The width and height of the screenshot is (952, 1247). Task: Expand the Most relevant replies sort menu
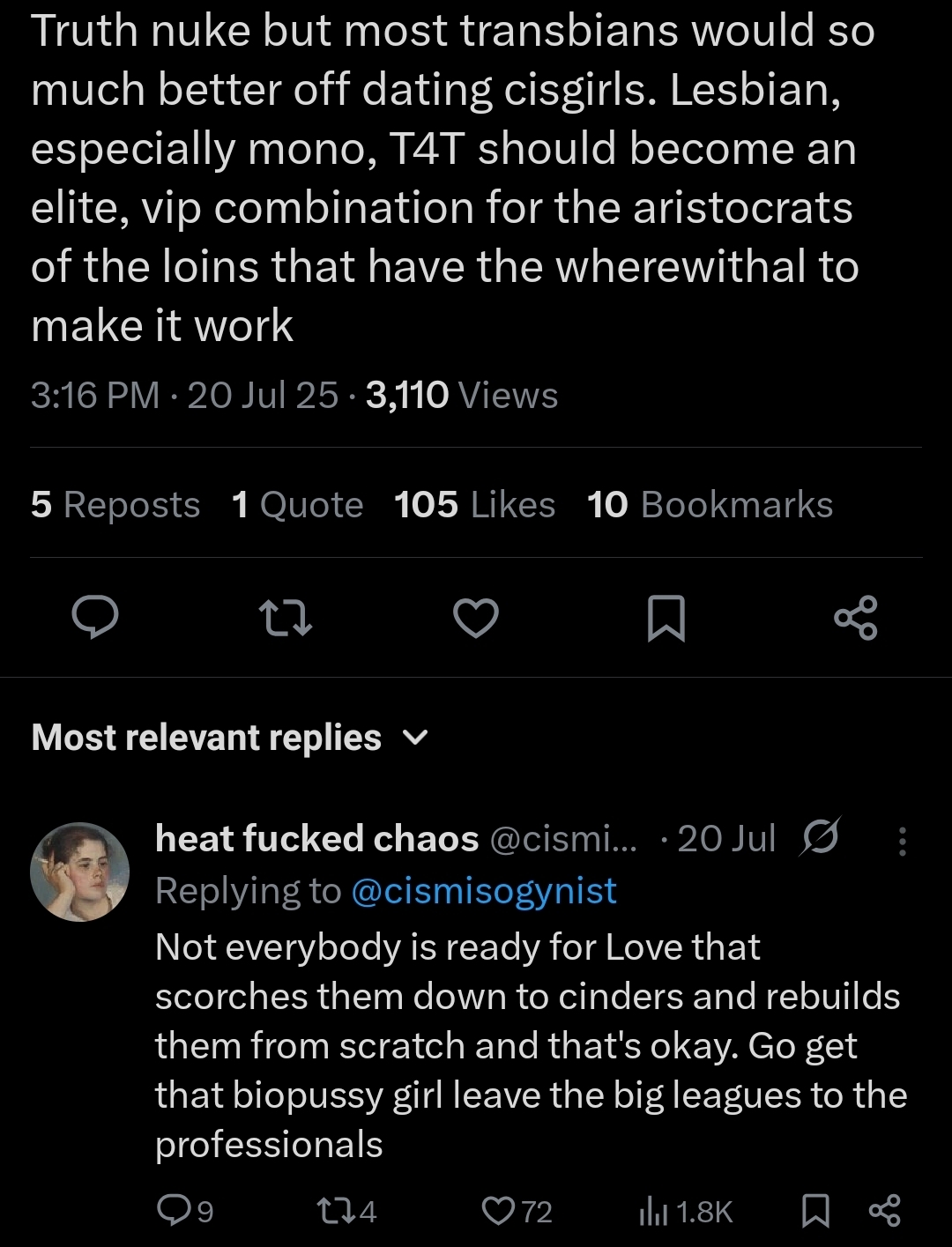206,738
